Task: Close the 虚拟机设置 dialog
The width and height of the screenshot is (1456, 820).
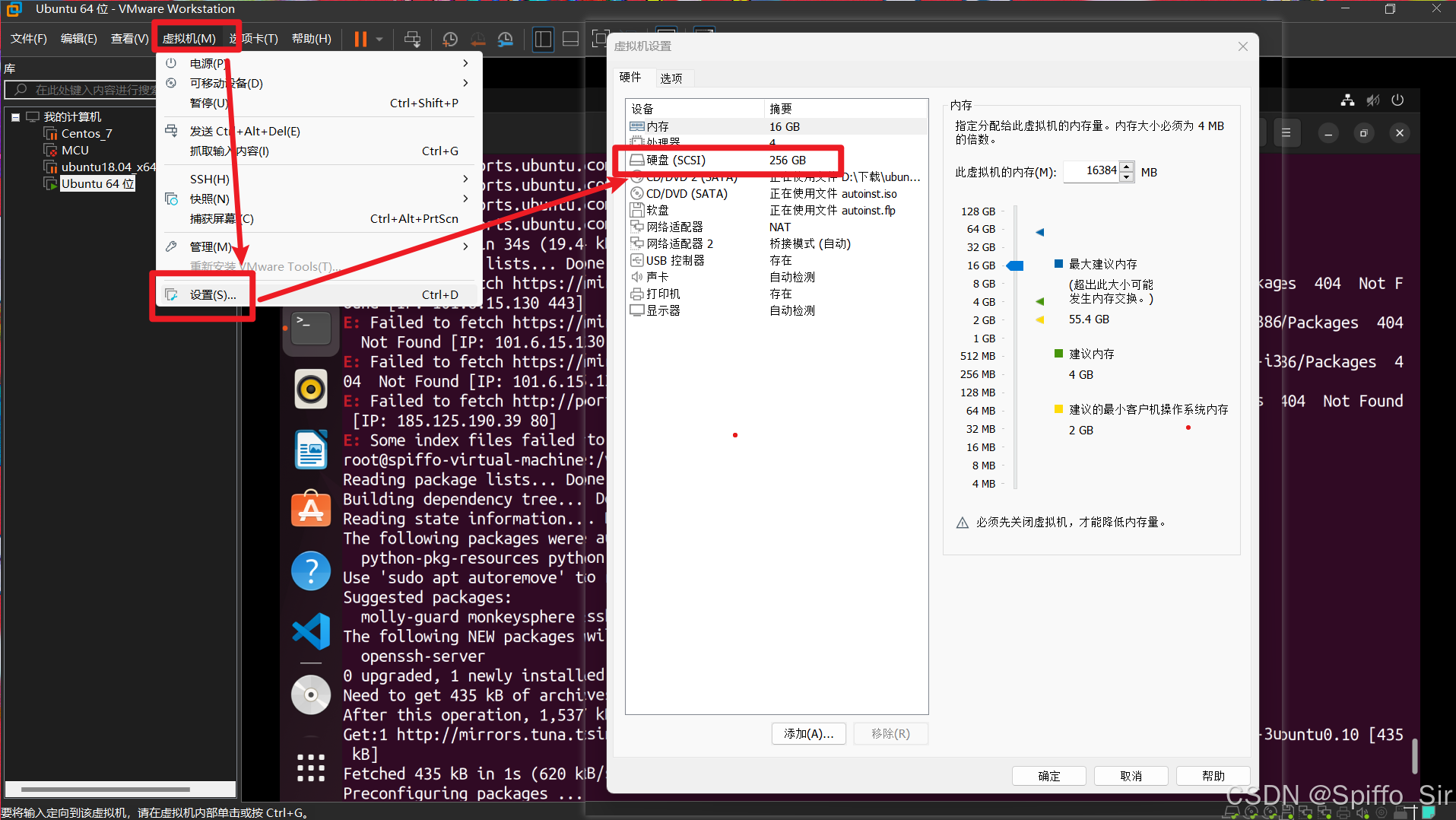Action: [1243, 46]
